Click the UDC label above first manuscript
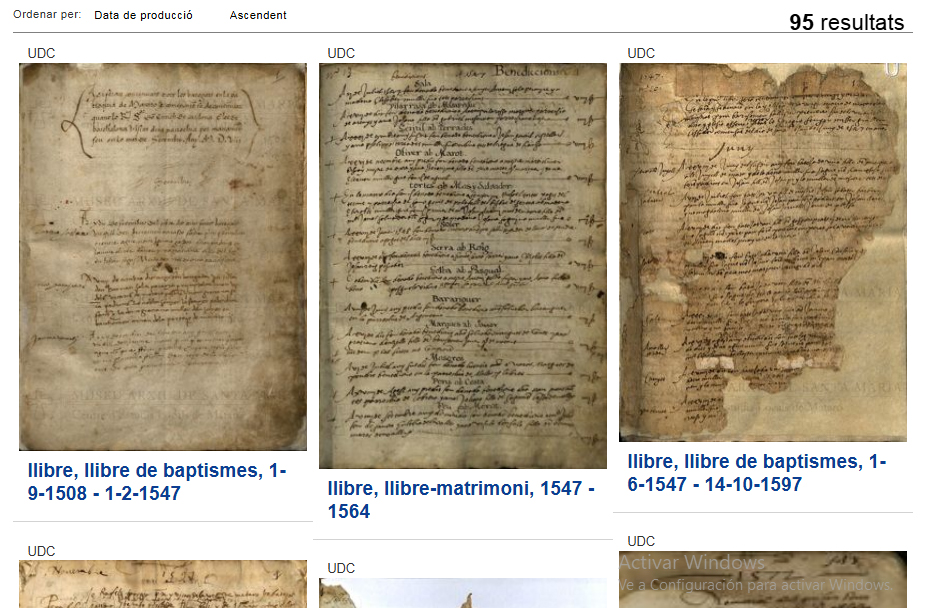The width and height of the screenshot is (926, 608). coord(41,53)
